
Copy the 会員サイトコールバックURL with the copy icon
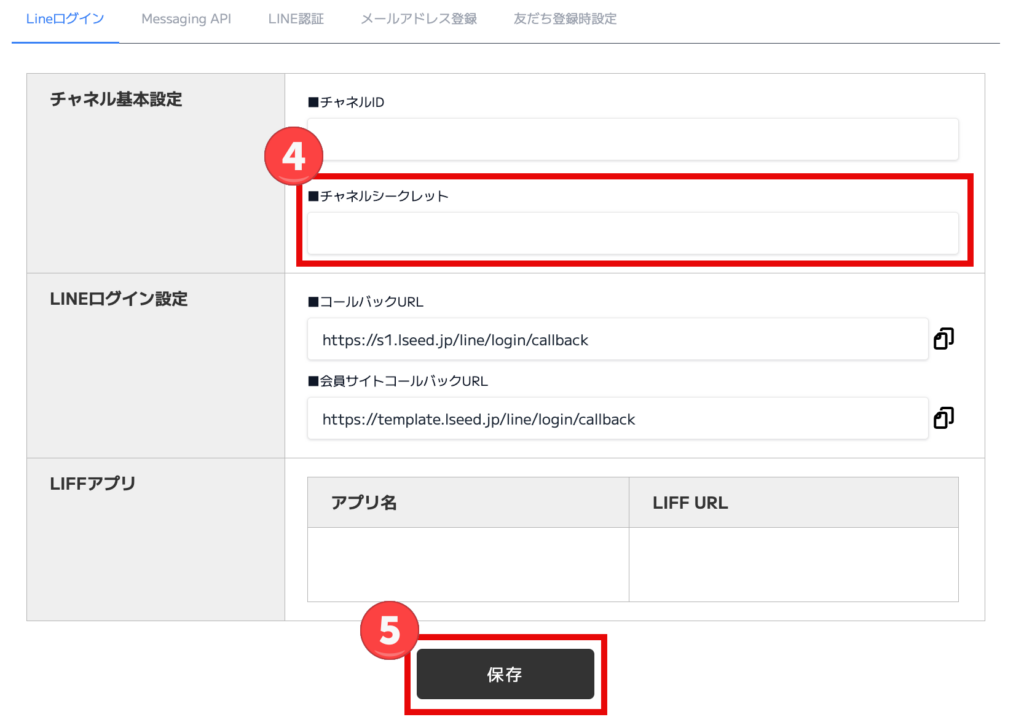pos(943,418)
